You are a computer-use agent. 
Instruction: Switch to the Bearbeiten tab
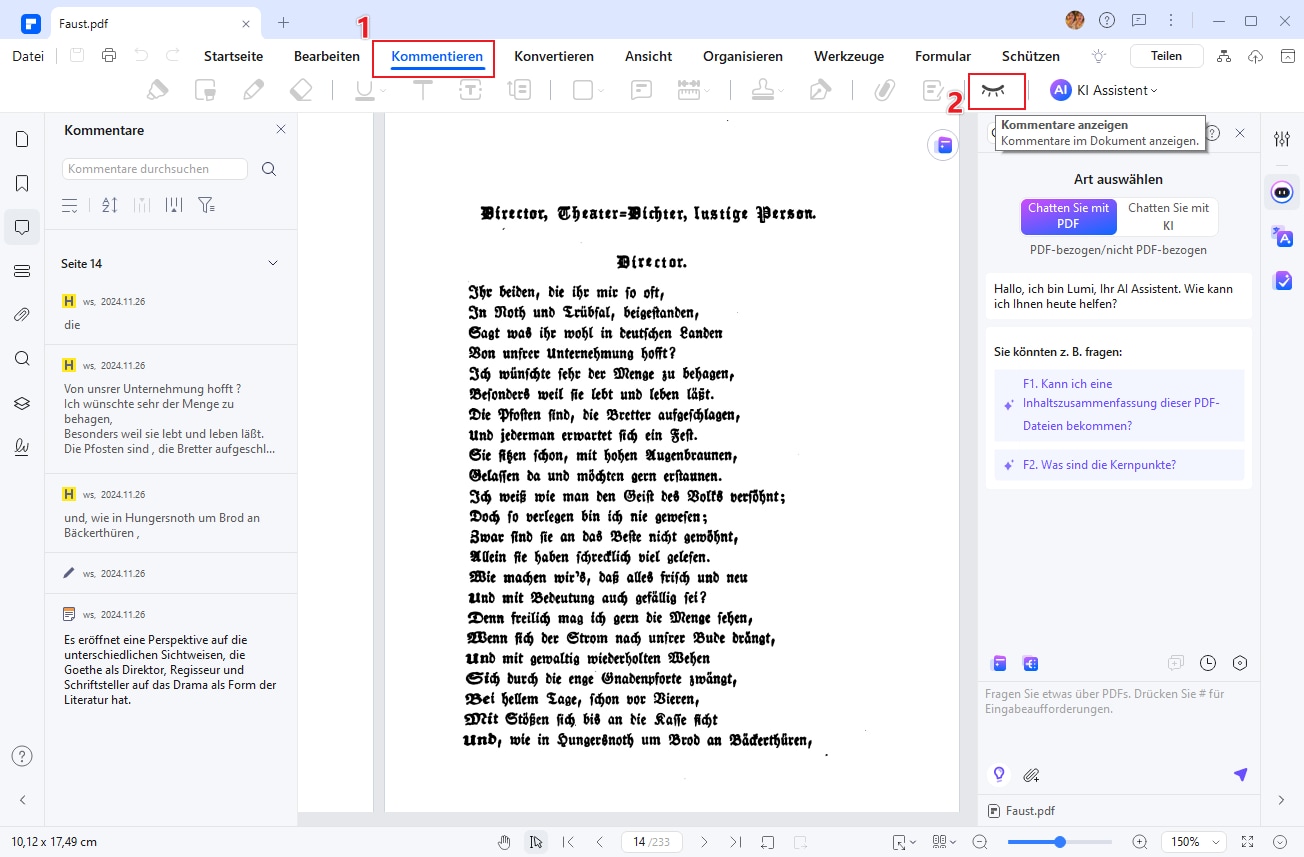coord(327,56)
